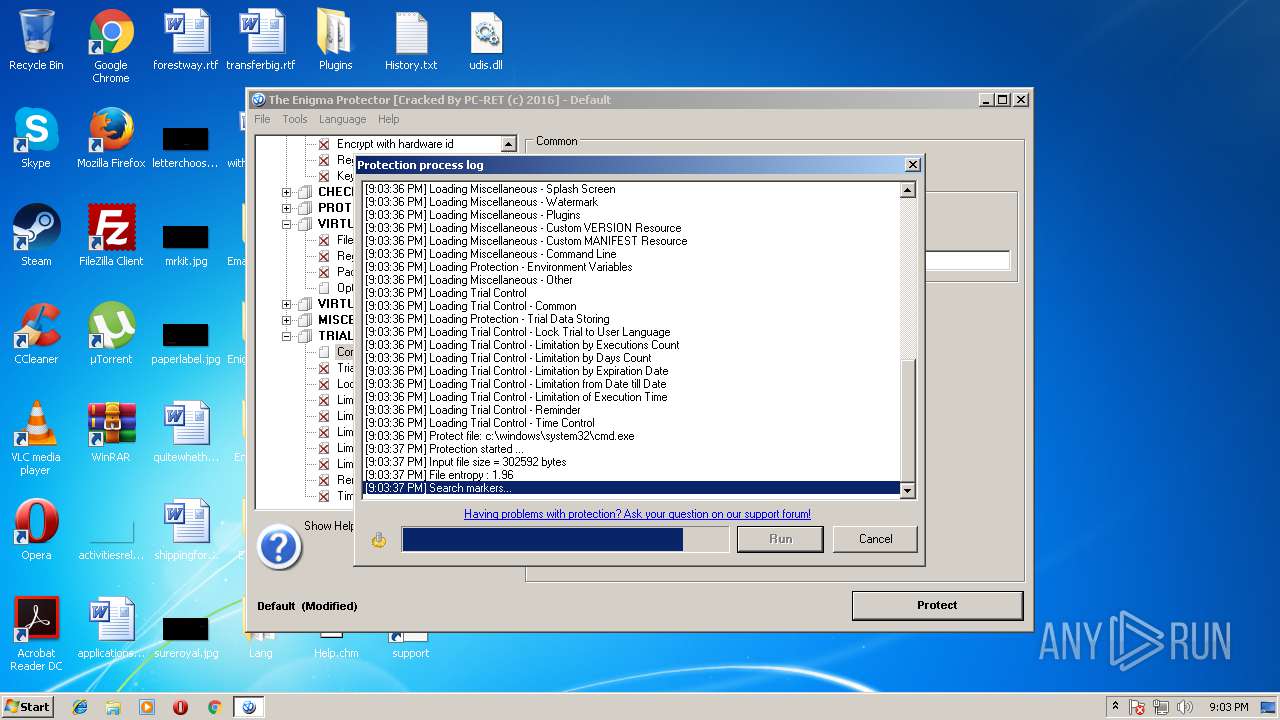Click the Chrome icon on the taskbar

pyautogui.click(x=214, y=707)
